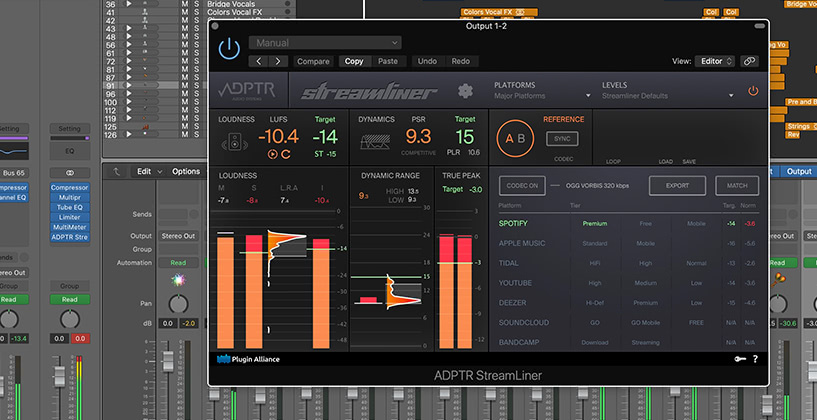Image resolution: width=817 pixels, height=420 pixels.
Task: Open the ADPTR Stre plugin slot
Action: click(70, 238)
